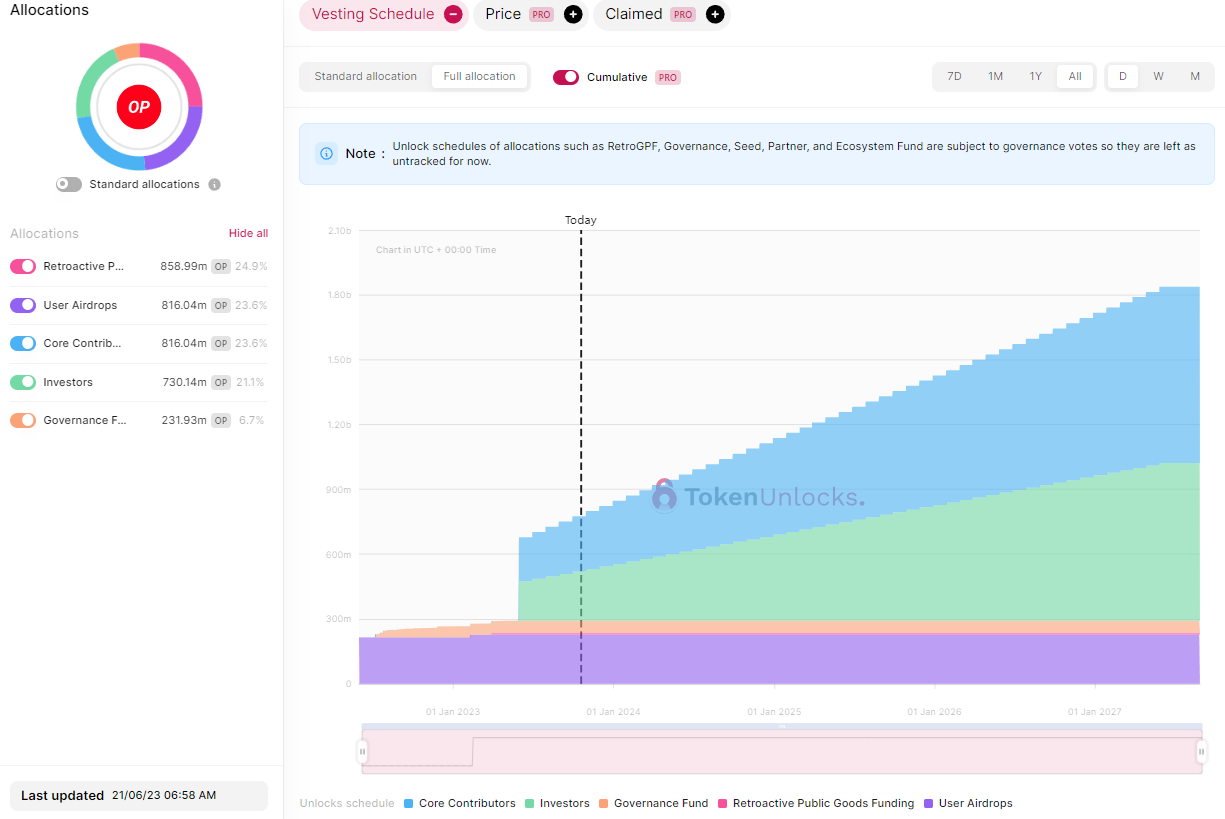Click the right range slider handle
The height and width of the screenshot is (819, 1225).
click(1202, 751)
